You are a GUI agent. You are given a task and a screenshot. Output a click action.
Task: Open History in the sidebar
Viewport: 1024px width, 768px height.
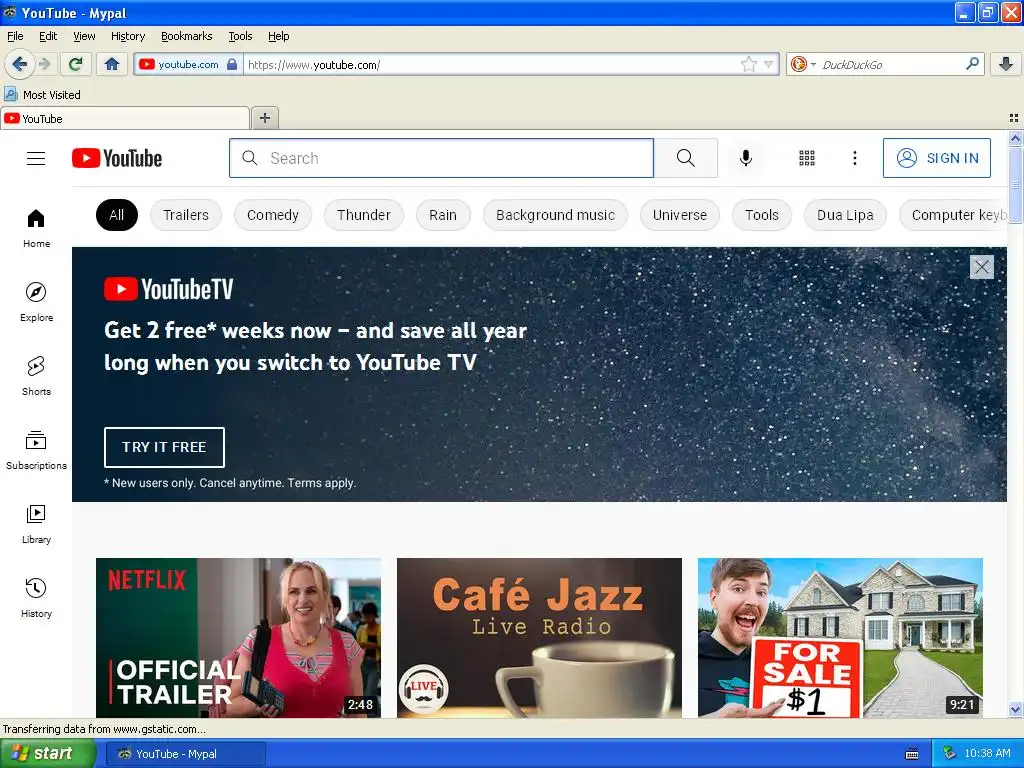coord(36,598)
